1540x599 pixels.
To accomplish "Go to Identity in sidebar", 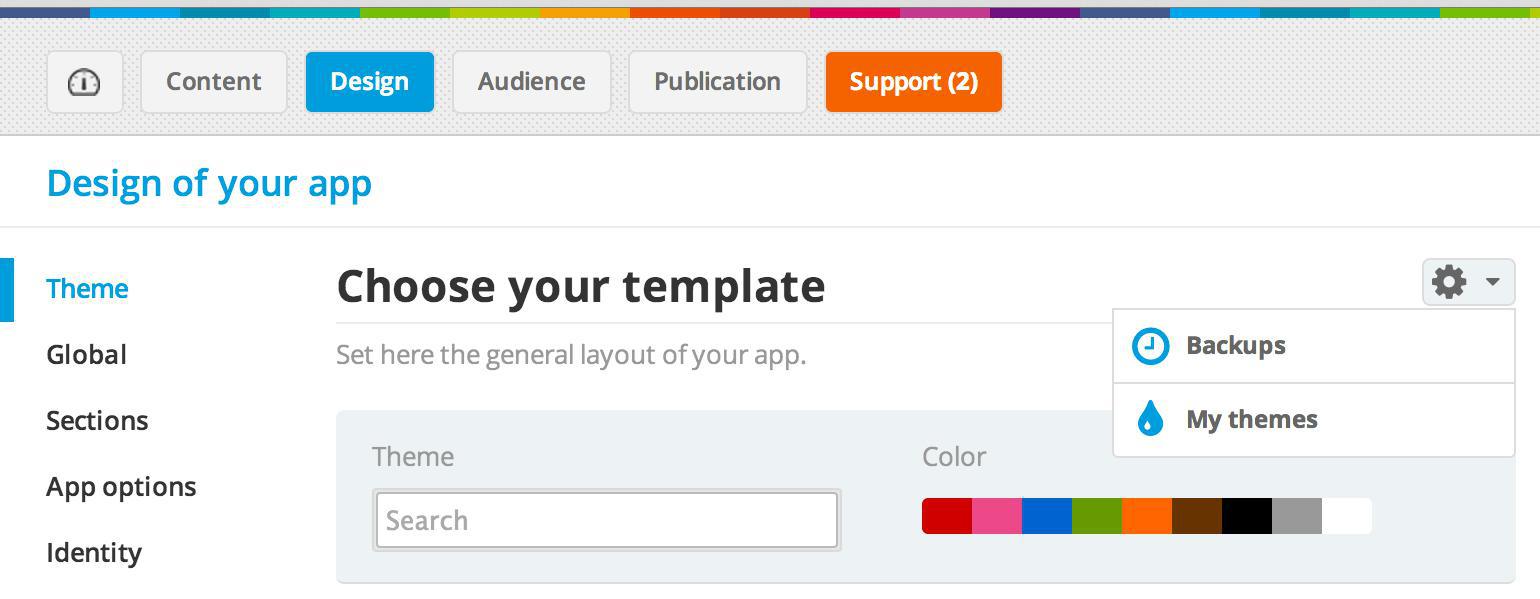I will pyautogui.click(x=94, y=553).
